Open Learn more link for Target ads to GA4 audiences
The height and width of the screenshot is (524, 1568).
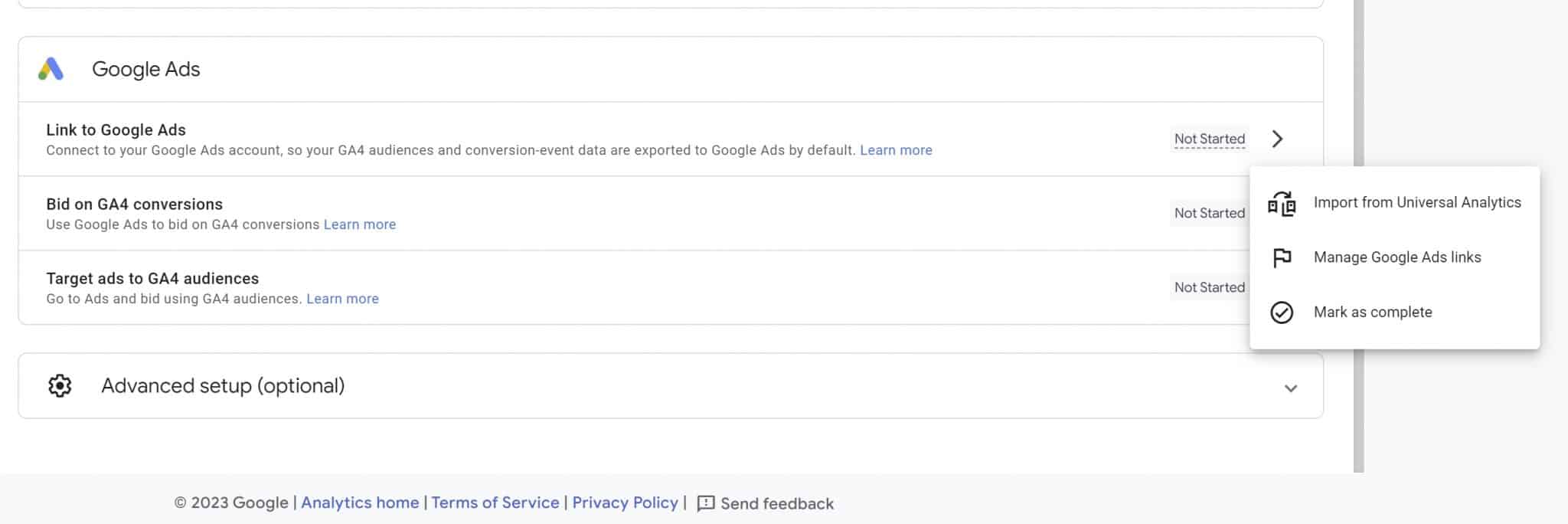[342, 299]
